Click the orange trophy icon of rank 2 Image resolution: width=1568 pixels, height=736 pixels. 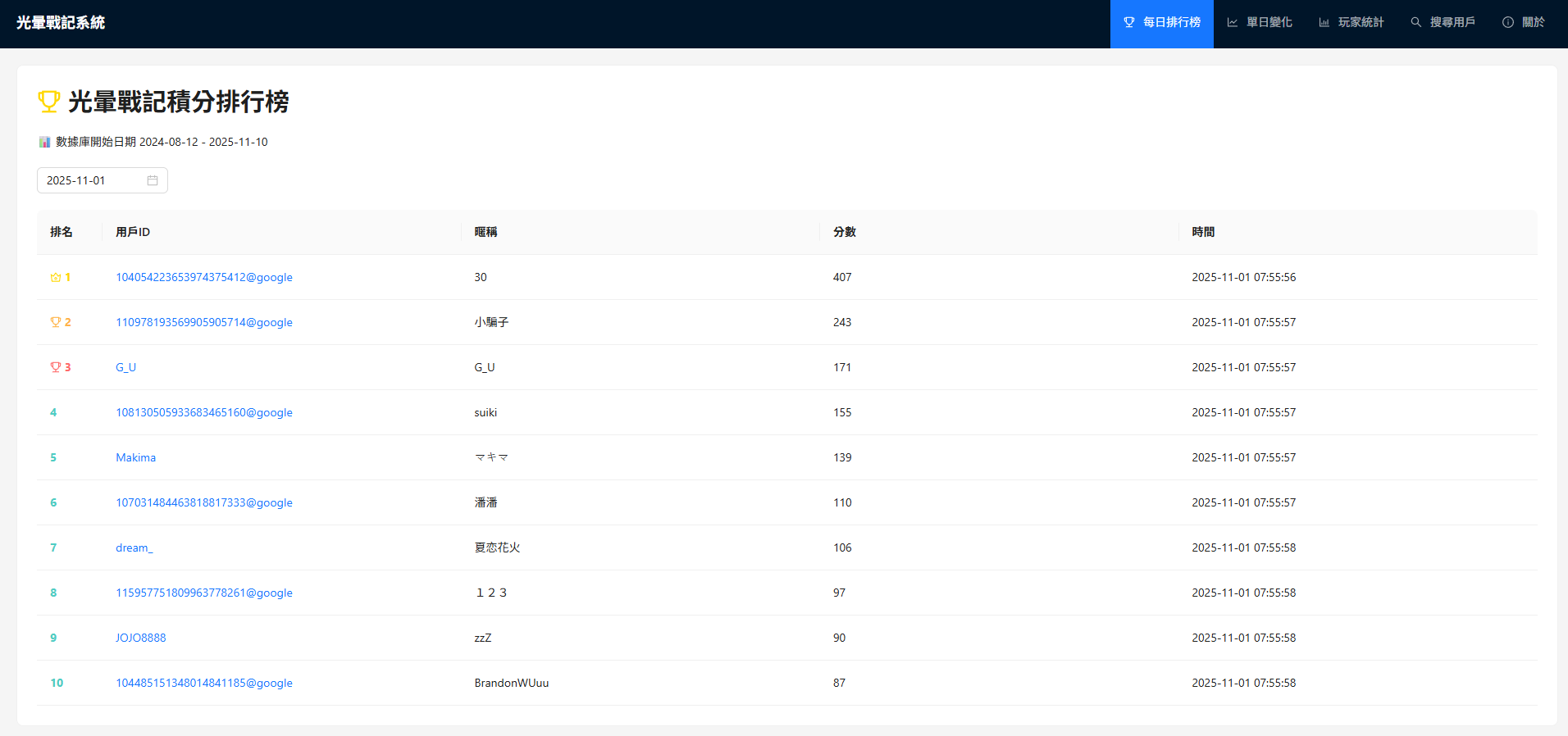[56, 322]
